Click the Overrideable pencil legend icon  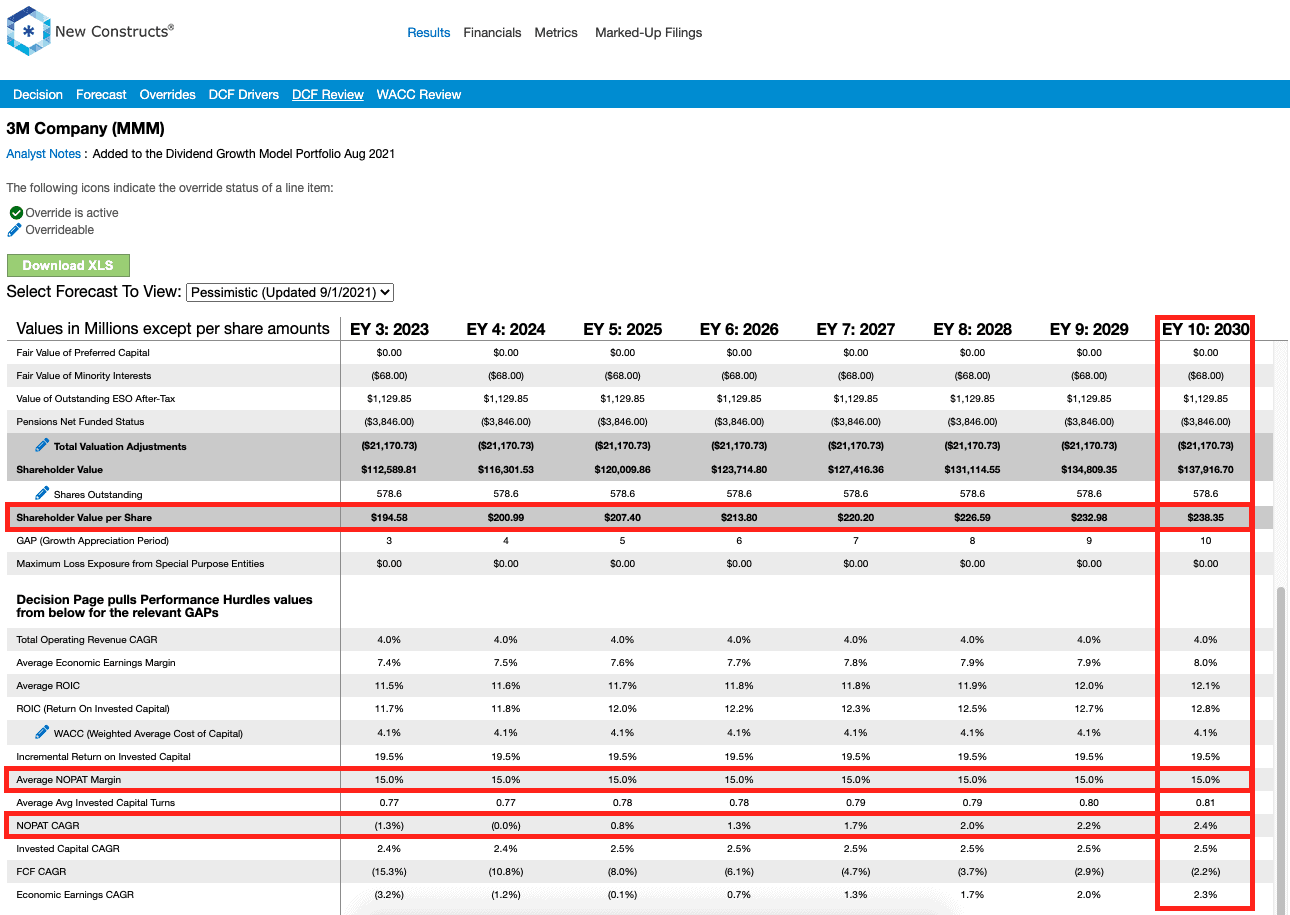(x=15, y=230)
